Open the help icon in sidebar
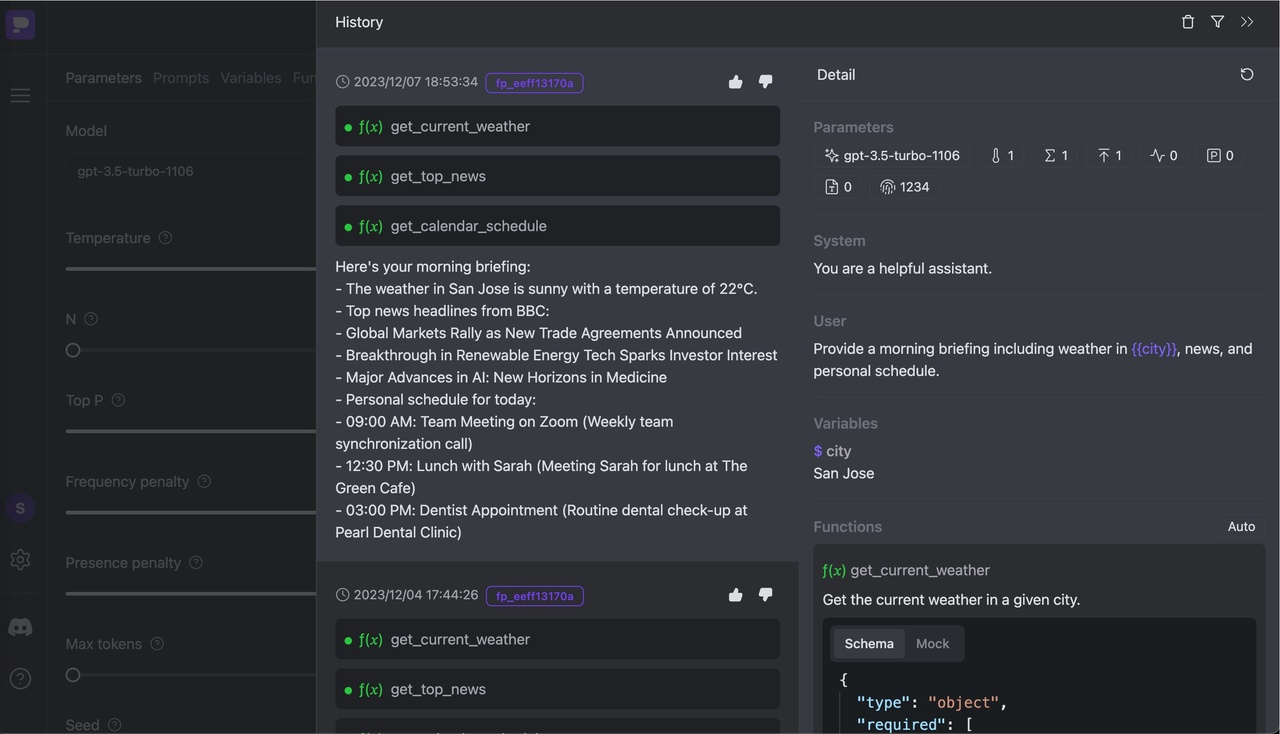Viewport: 1280px width, 734px height. (20, 679)
